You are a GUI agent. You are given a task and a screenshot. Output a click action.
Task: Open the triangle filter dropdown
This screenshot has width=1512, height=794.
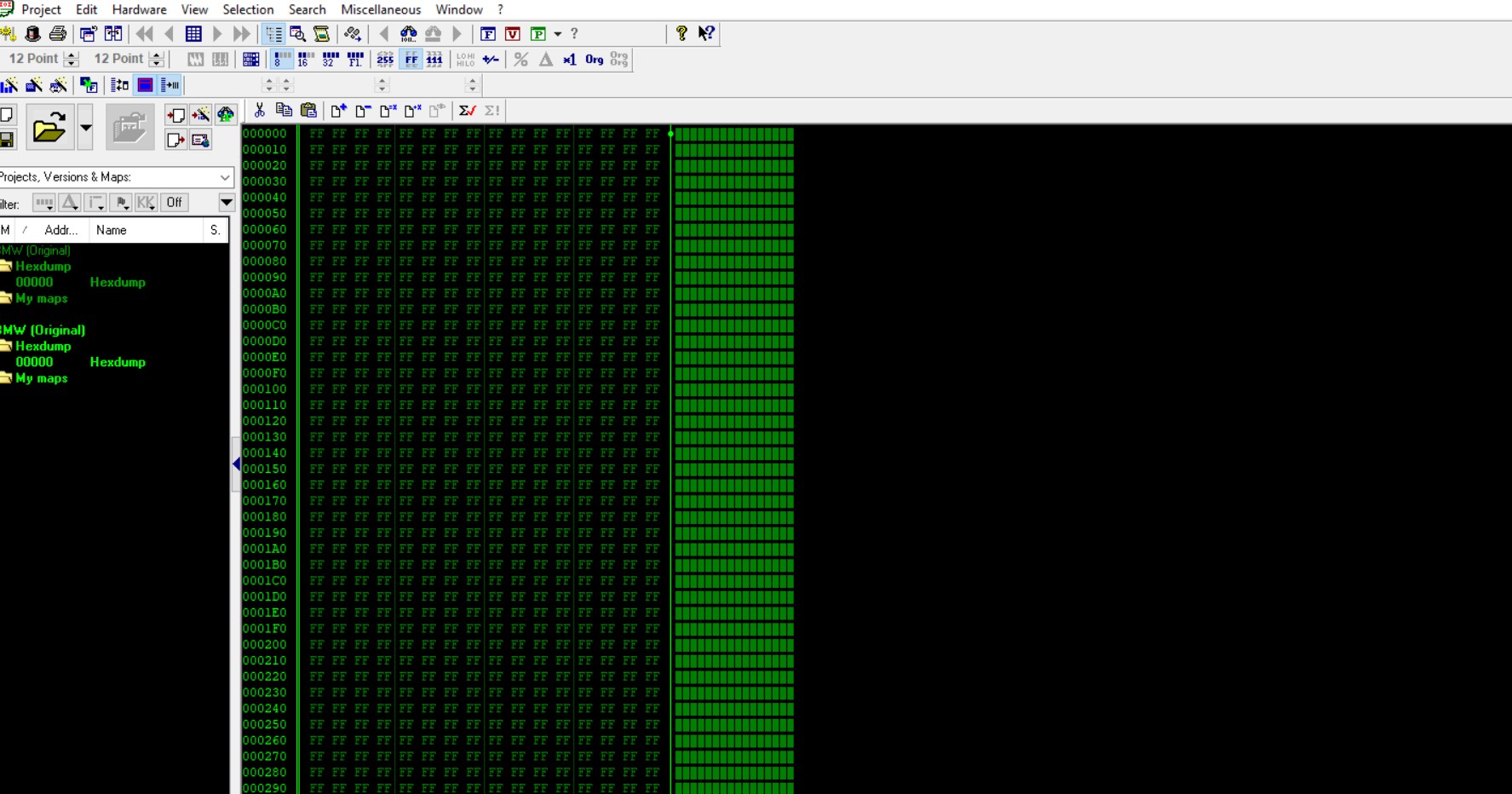[x=70, y=203]
